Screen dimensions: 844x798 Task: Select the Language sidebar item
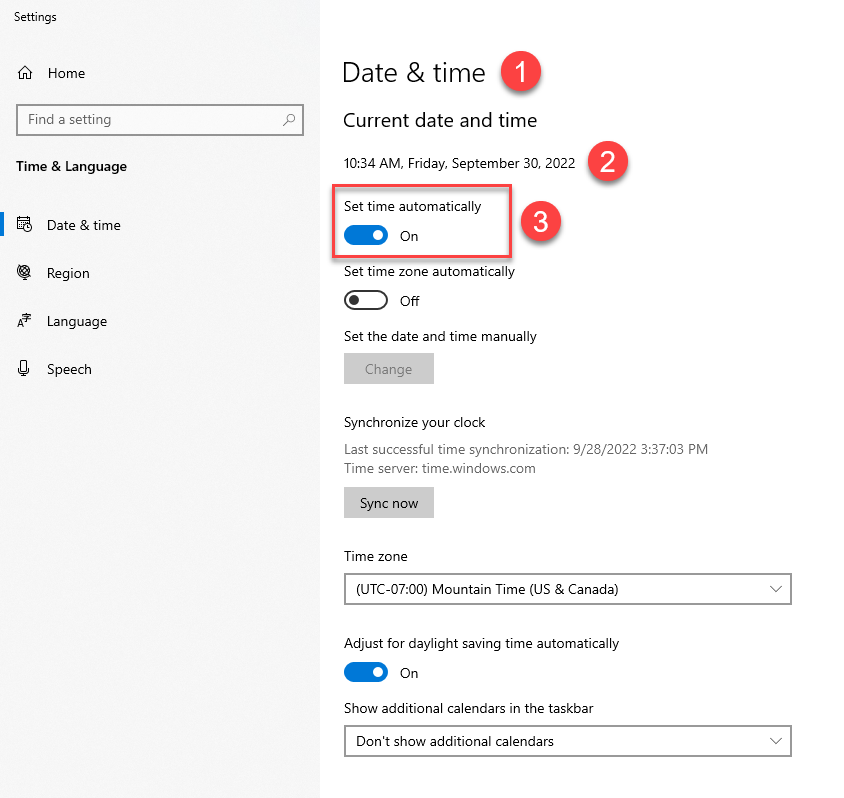pos(77,321)
